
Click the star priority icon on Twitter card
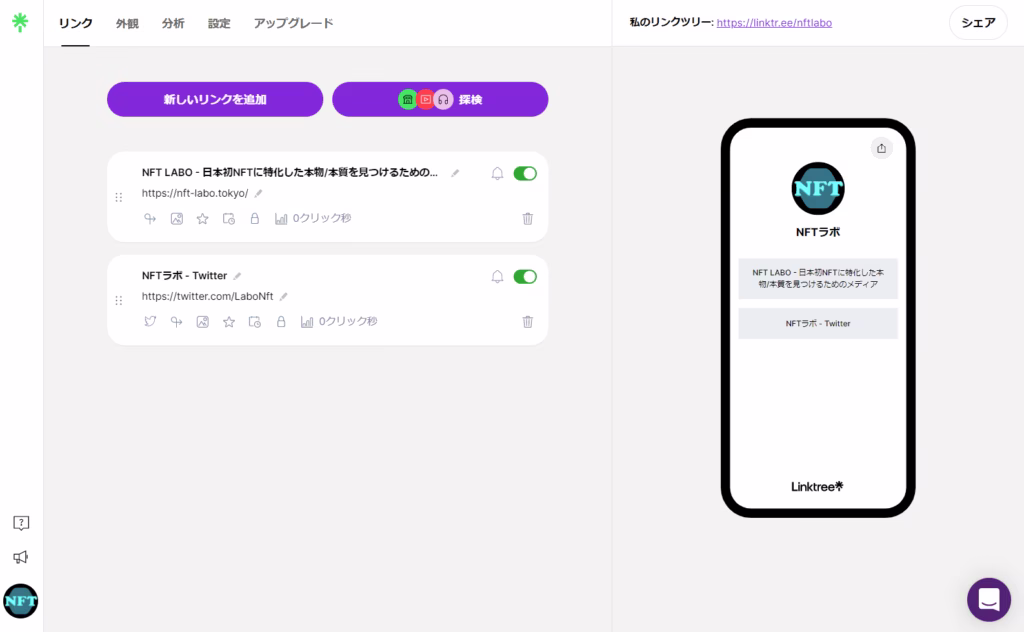(229, 321)
